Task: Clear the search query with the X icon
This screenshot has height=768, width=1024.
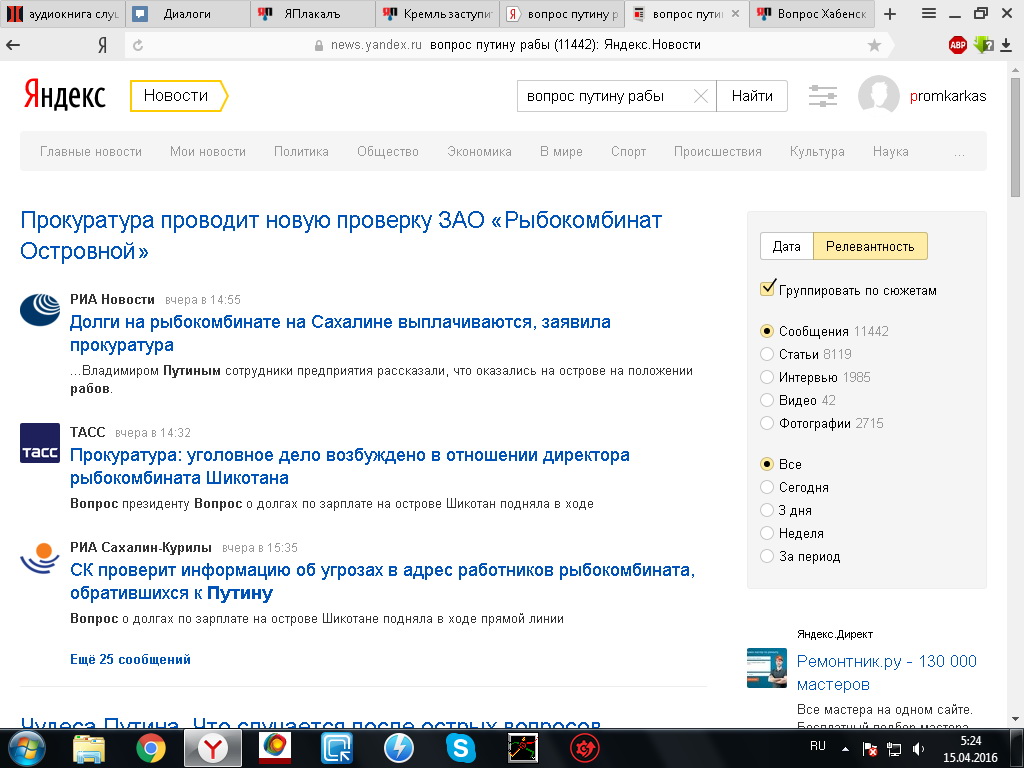Action: (x=700, y=96)
